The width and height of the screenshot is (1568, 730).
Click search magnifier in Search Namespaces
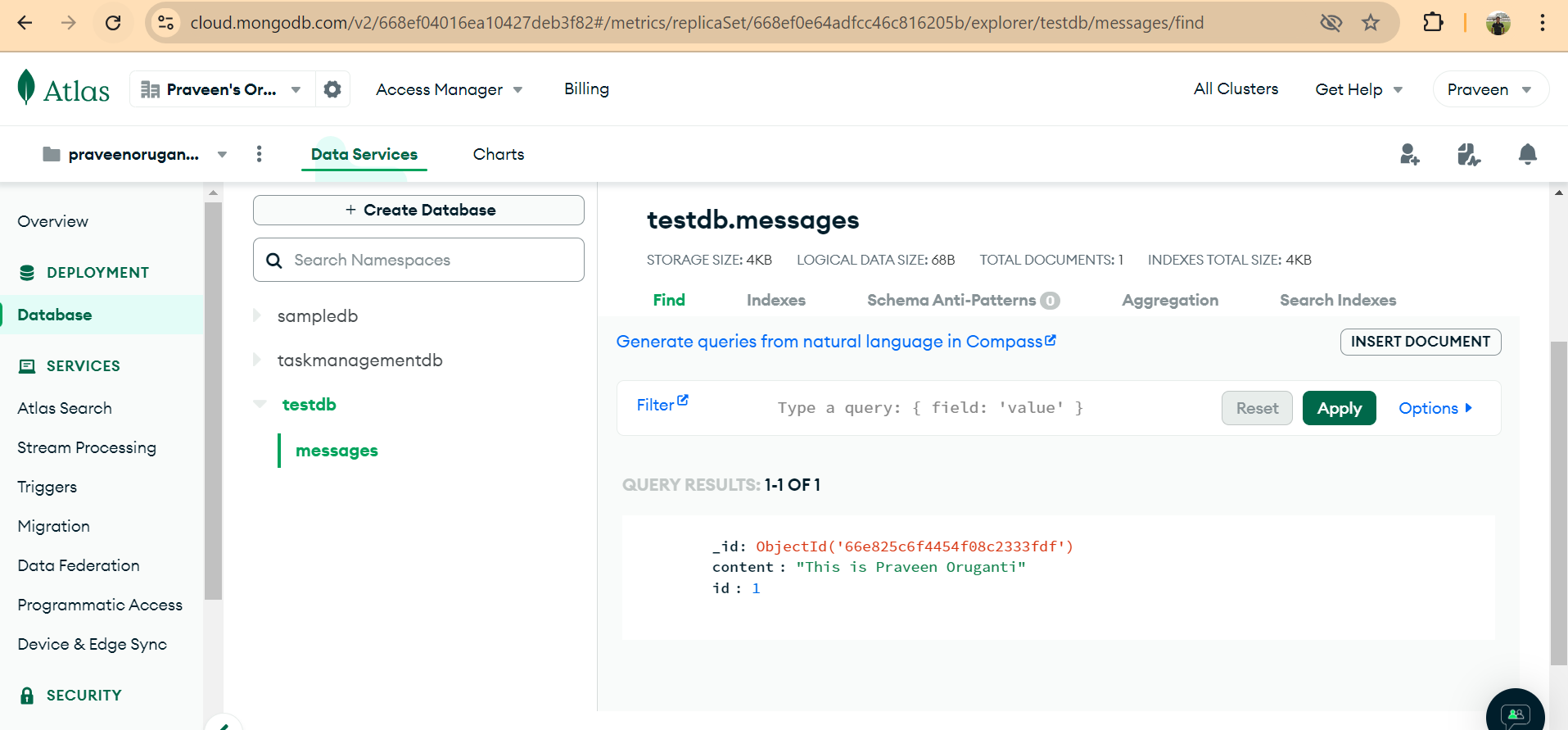[x=274, y=261]
